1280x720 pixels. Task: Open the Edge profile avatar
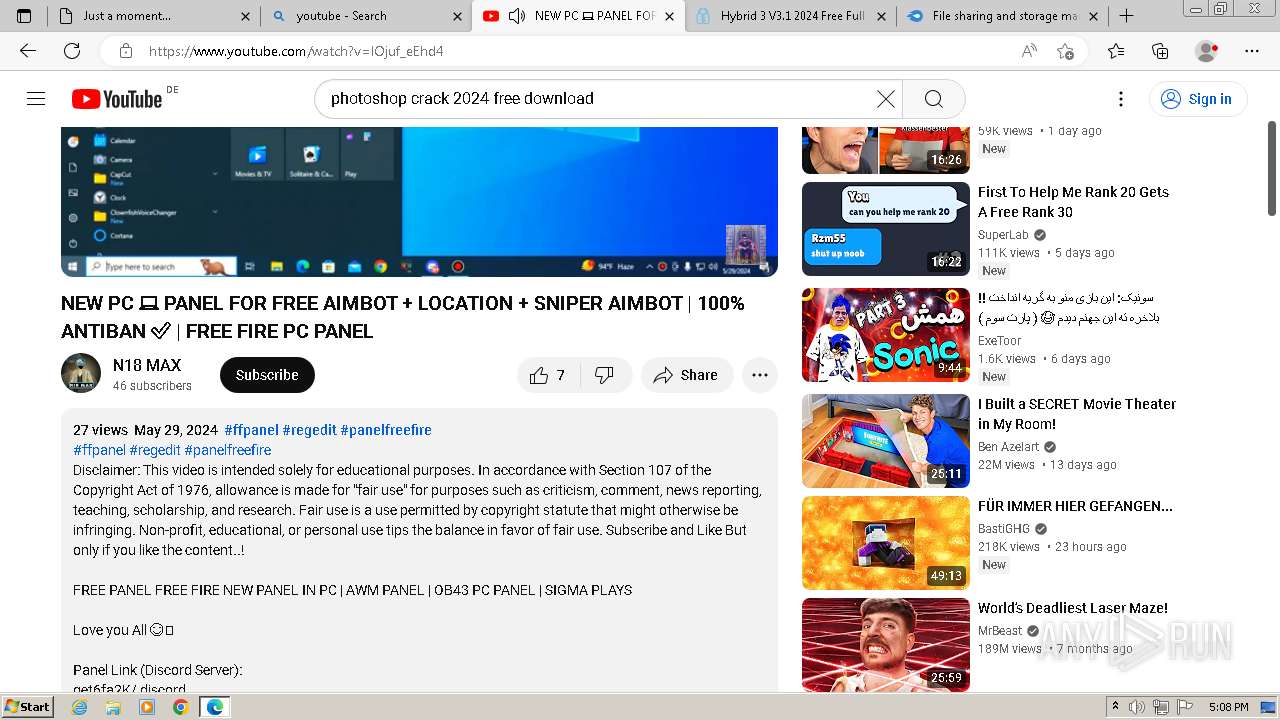(x=1207, y=51)
